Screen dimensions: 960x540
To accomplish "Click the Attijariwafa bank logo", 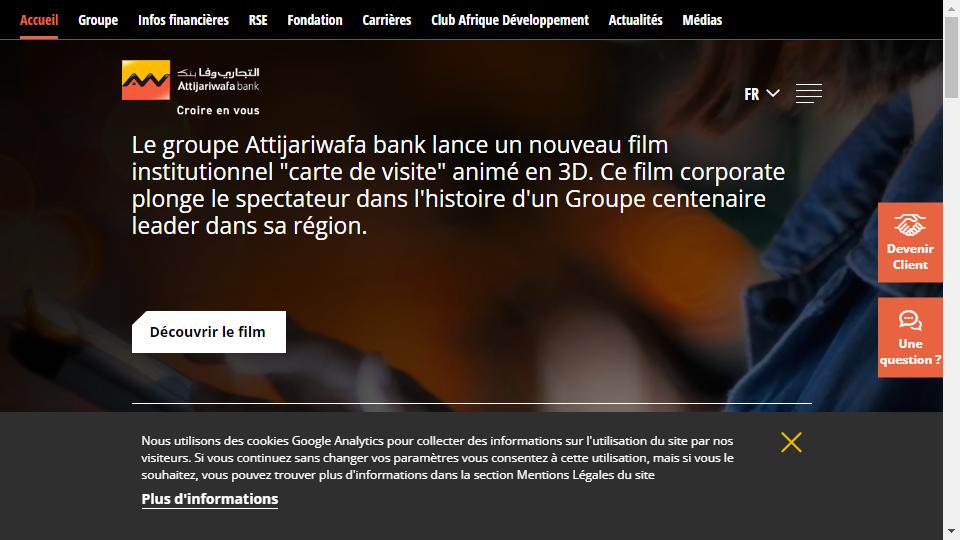I will pyautogui.click(x=191, y=88).
